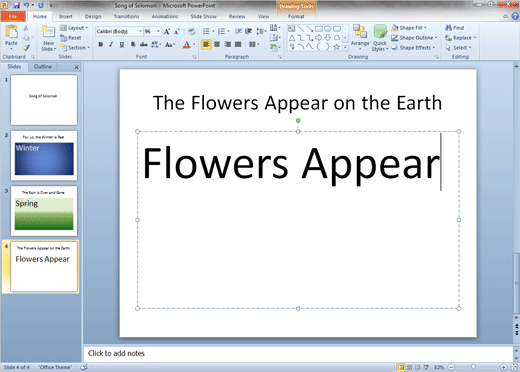520x372 pixels.
Task: Click the Undo arrow icon
Action: click(x=26, y=5)
